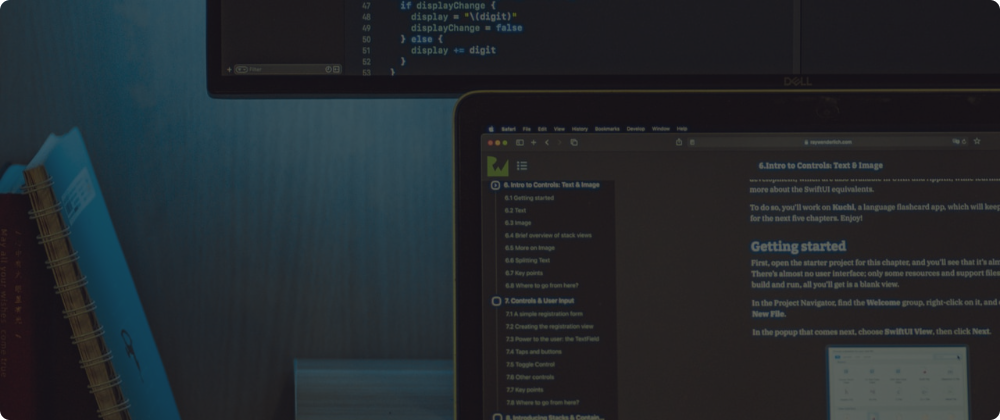This screenshot has height=420, width=1000.
Task: Open the Bookmarks menu
Action: 607,129
